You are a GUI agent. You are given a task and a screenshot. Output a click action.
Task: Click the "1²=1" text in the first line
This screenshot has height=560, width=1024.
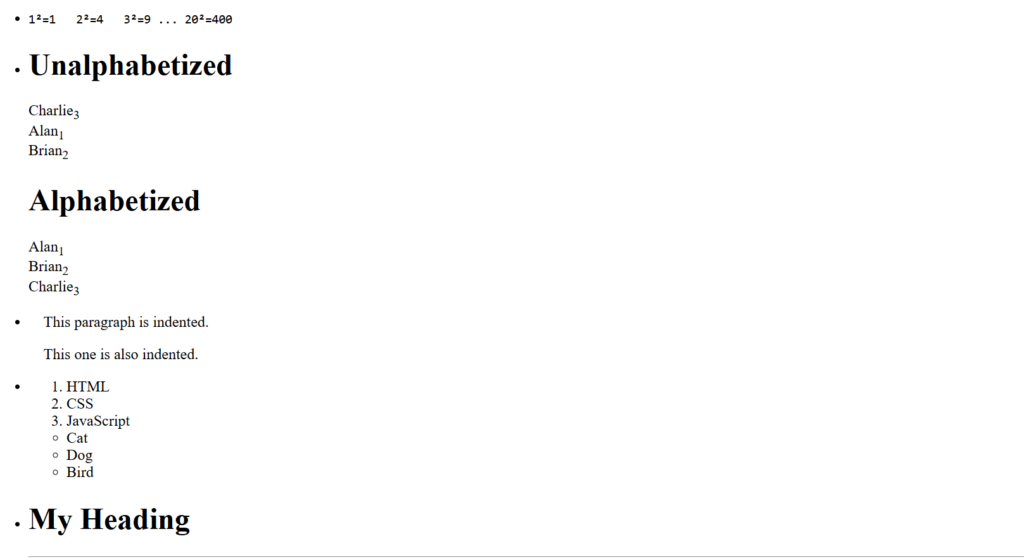point(42,19)
